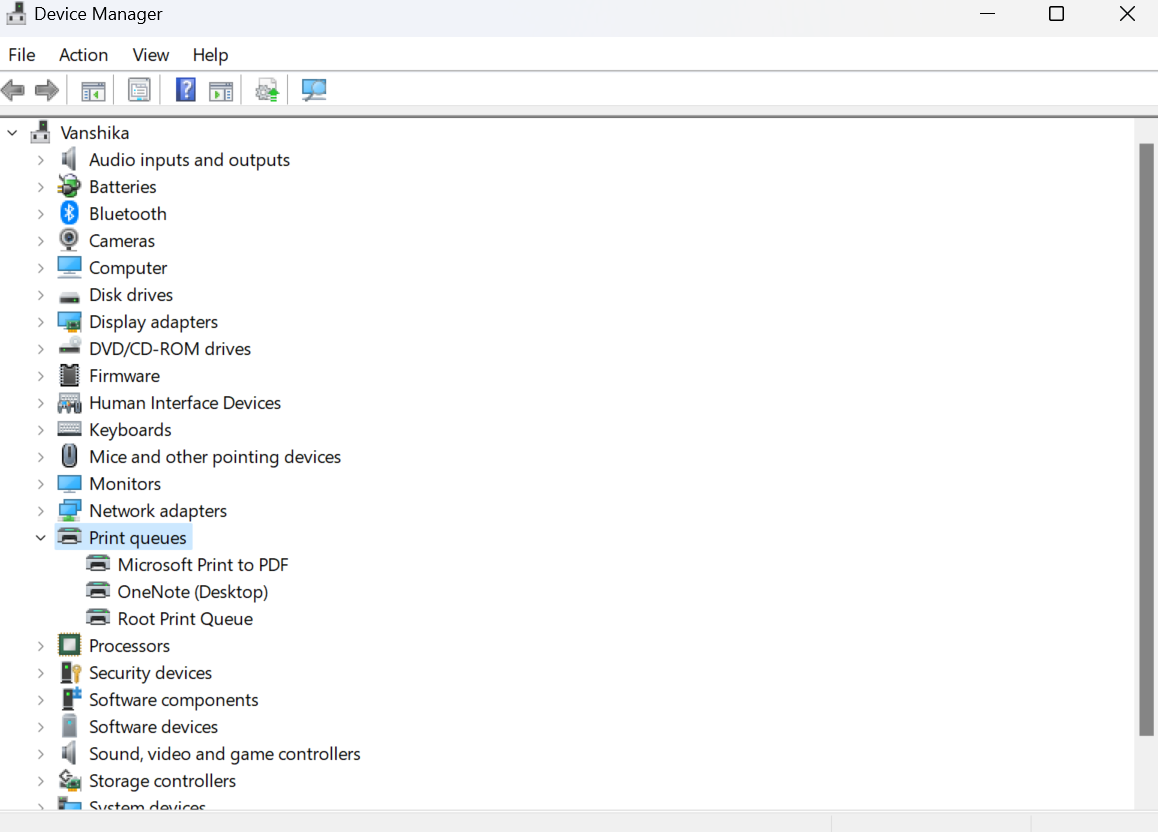
Task: Select the Cameras webcam icon
Action: 69,241
